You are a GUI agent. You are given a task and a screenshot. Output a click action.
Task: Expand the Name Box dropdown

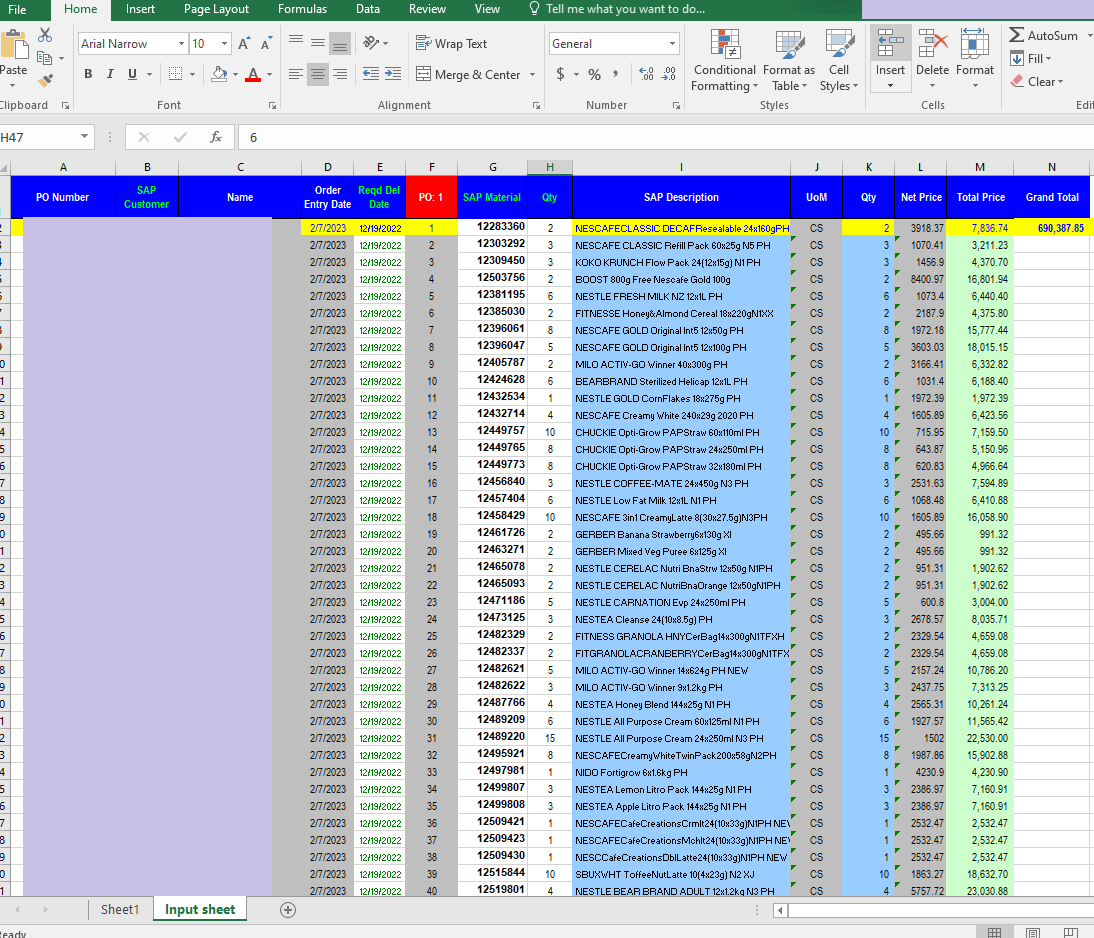point(84,137)
